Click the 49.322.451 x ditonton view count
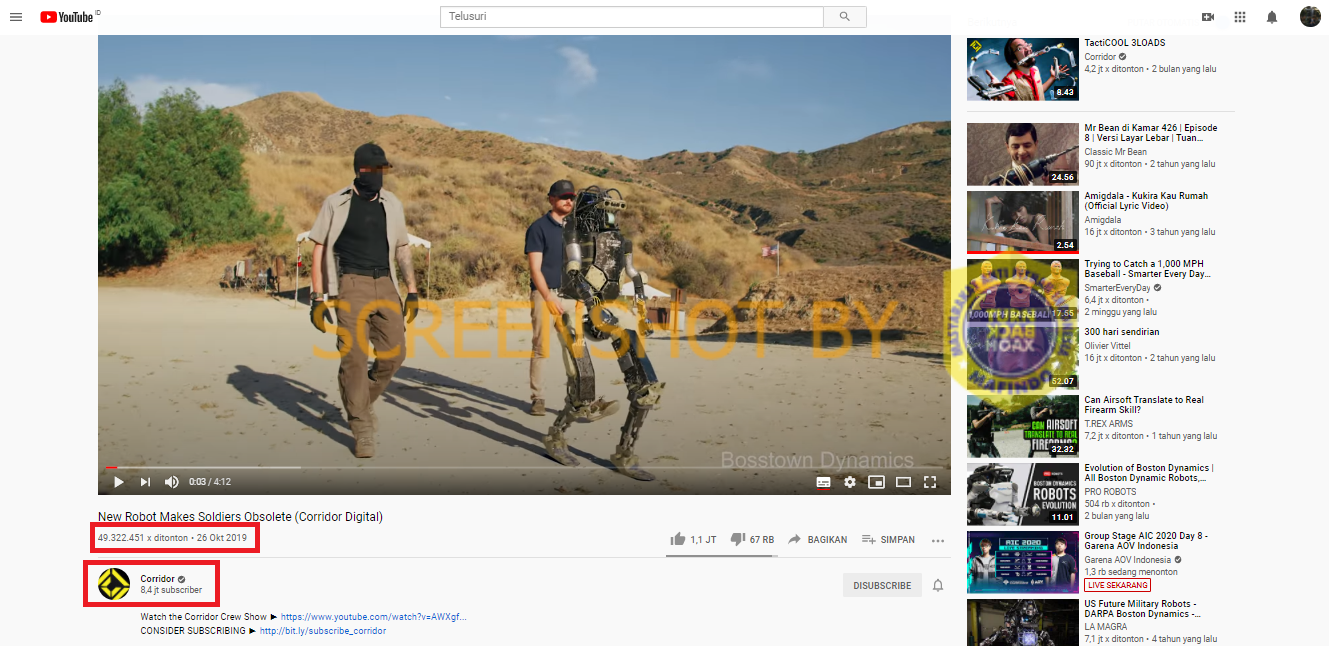 coord(142,538)
